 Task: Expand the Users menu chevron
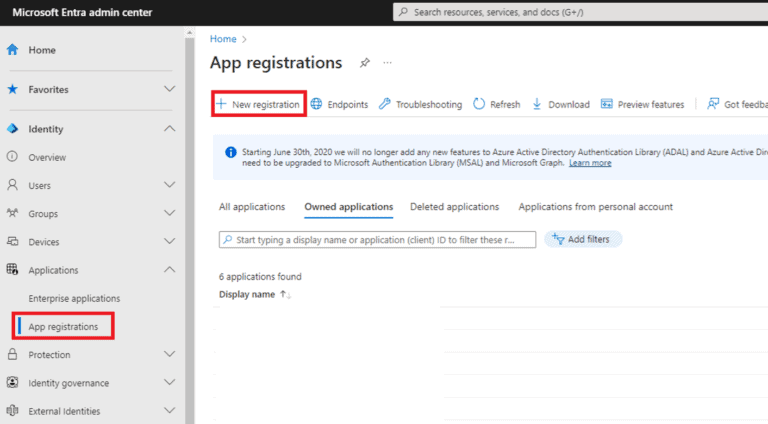click(x=169, y=185)
